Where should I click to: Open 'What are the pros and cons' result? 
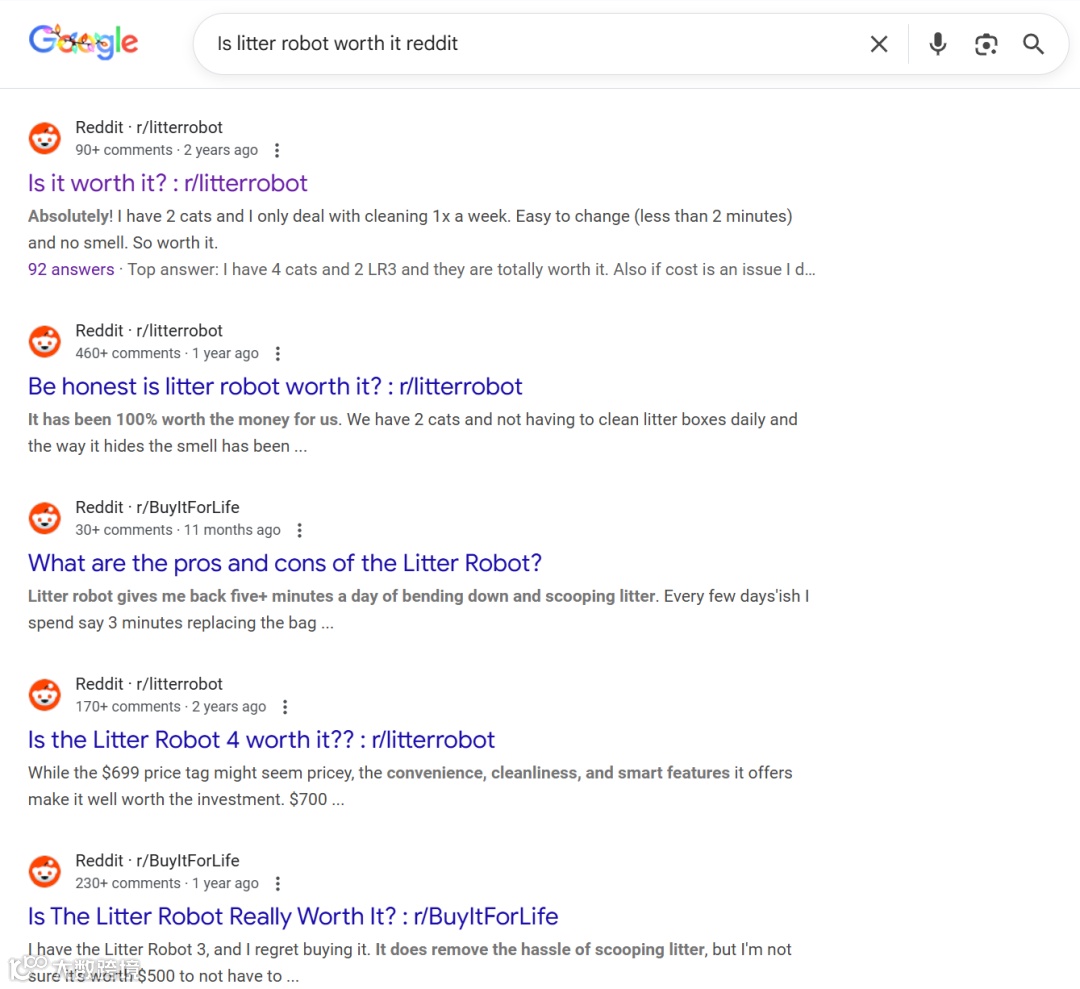(x=284, y=563)
